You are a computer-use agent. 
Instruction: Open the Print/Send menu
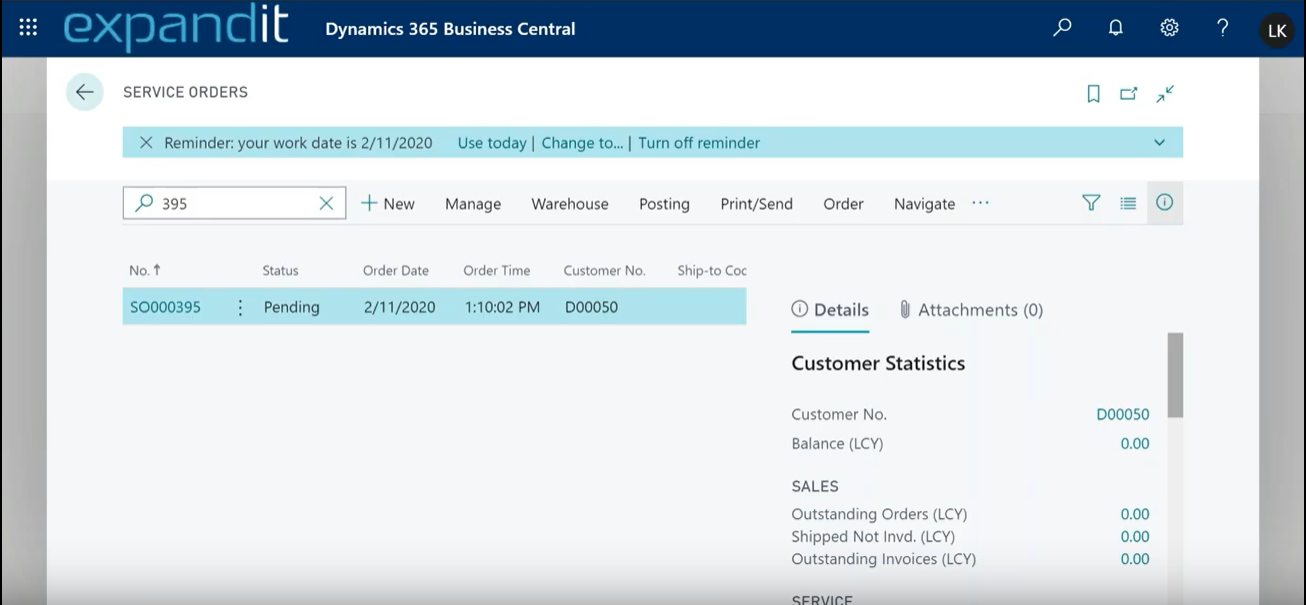pos(757,204)
